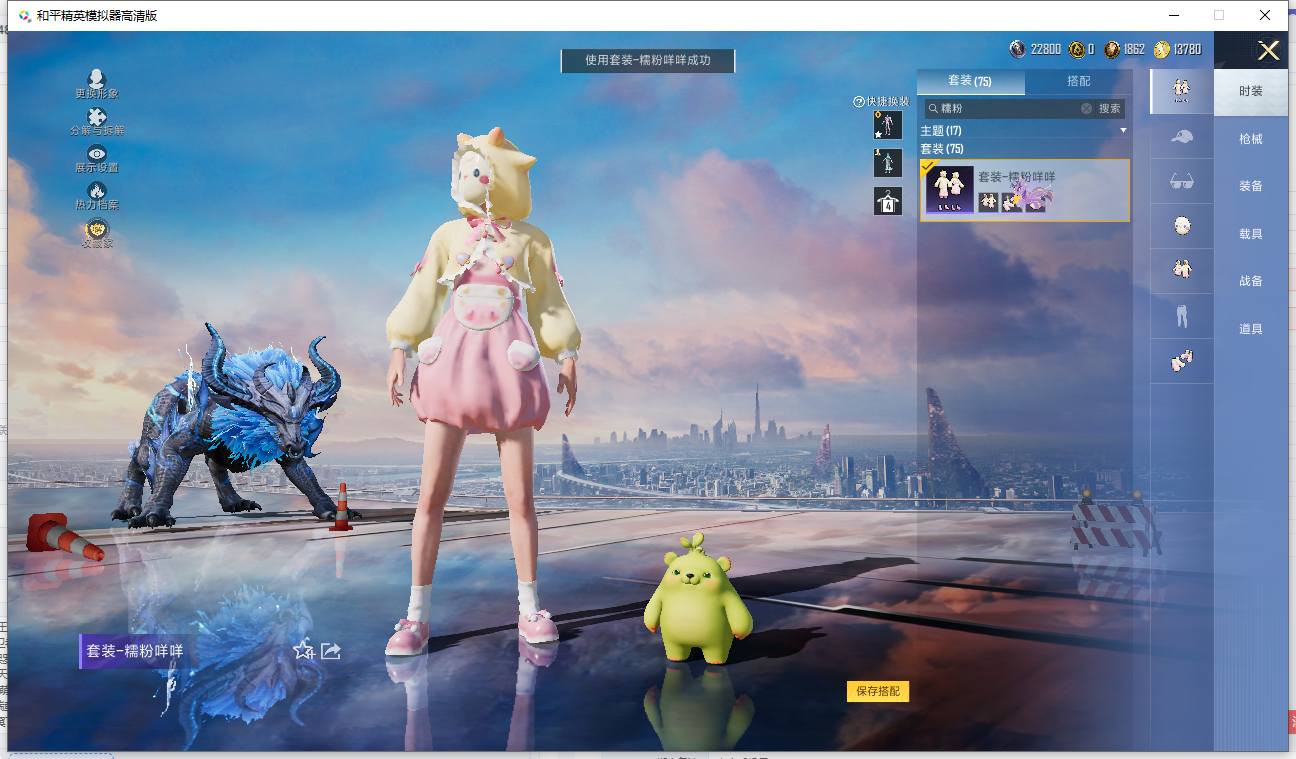
Task: Click the 搜索 search button
Action: tap(1110, 108)
